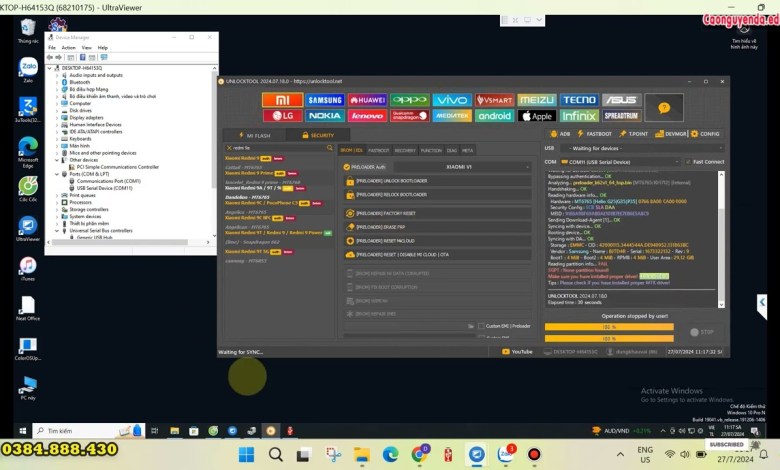This screenshot has height=470, width=780.
Task: Open the folder icon beside Custom EMI
Action: pos(471,326)
